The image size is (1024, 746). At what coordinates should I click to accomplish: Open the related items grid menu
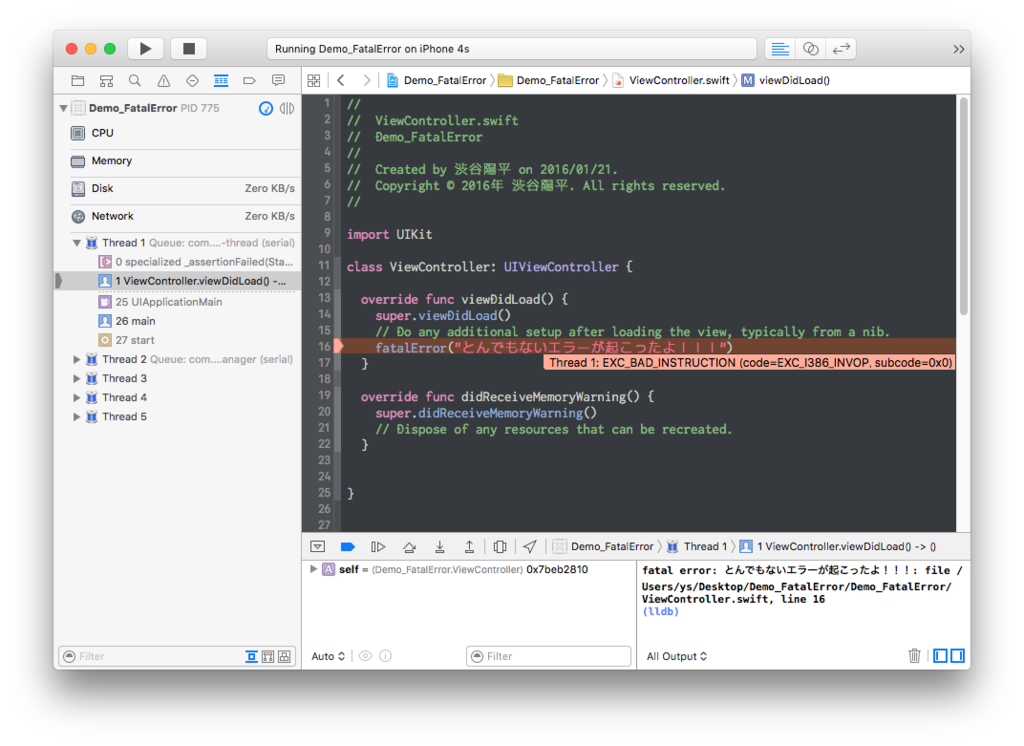313,80
